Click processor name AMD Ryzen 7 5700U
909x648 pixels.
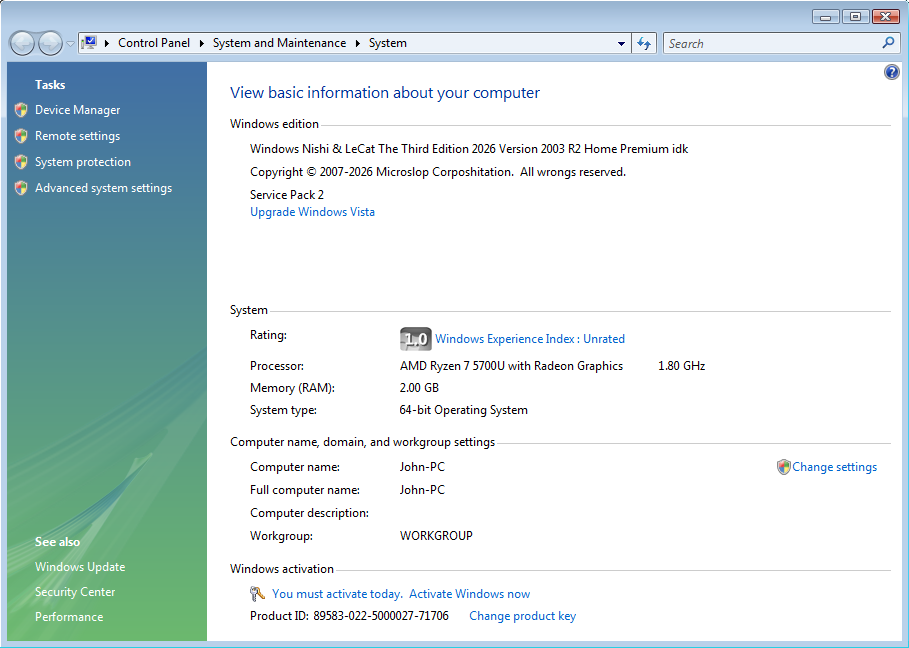pyautogui.click(x=452, y=366)
